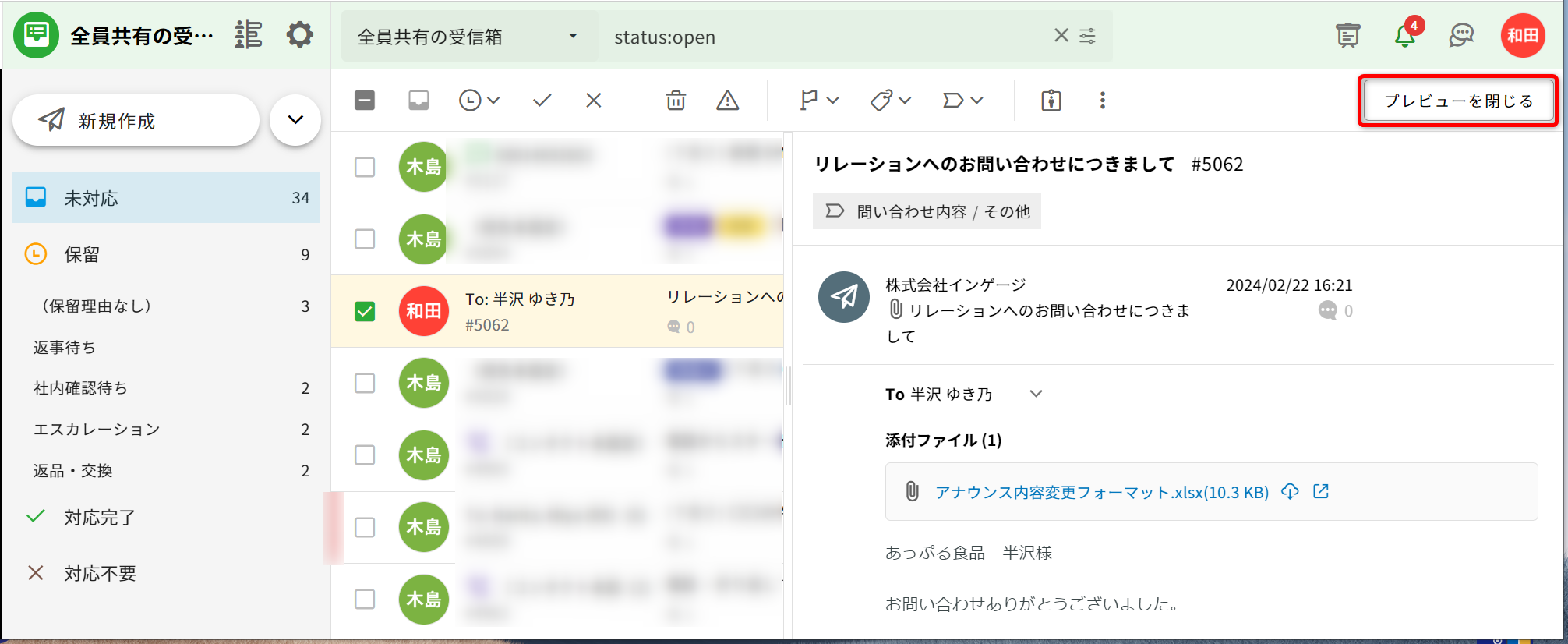Click the spam warning triangle icon
1568x644 pixels.
pyautogui.click(x=727, y=101)
